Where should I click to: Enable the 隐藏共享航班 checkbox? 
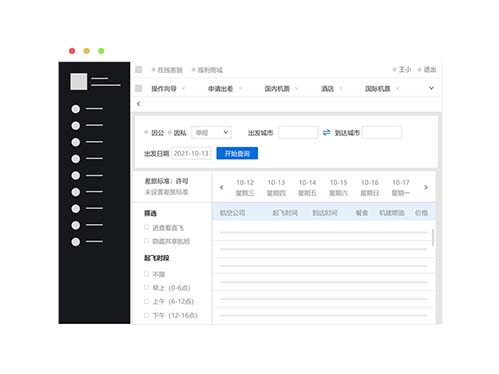pyautogui.click(x=146, y=241)
